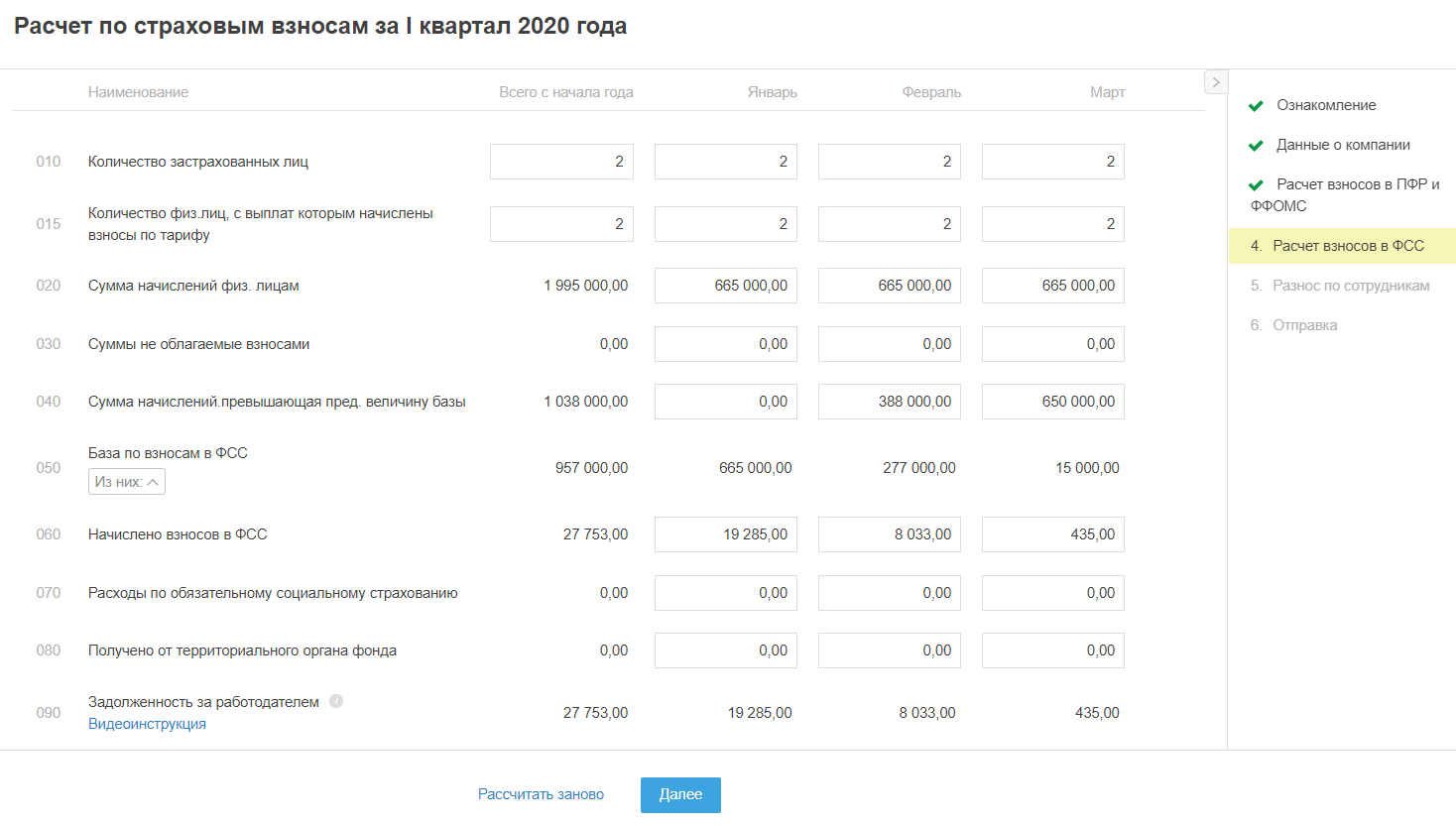Click January ФСС contributions field 19 285,00
The image size is (1456, 826).
coord(726,534)
